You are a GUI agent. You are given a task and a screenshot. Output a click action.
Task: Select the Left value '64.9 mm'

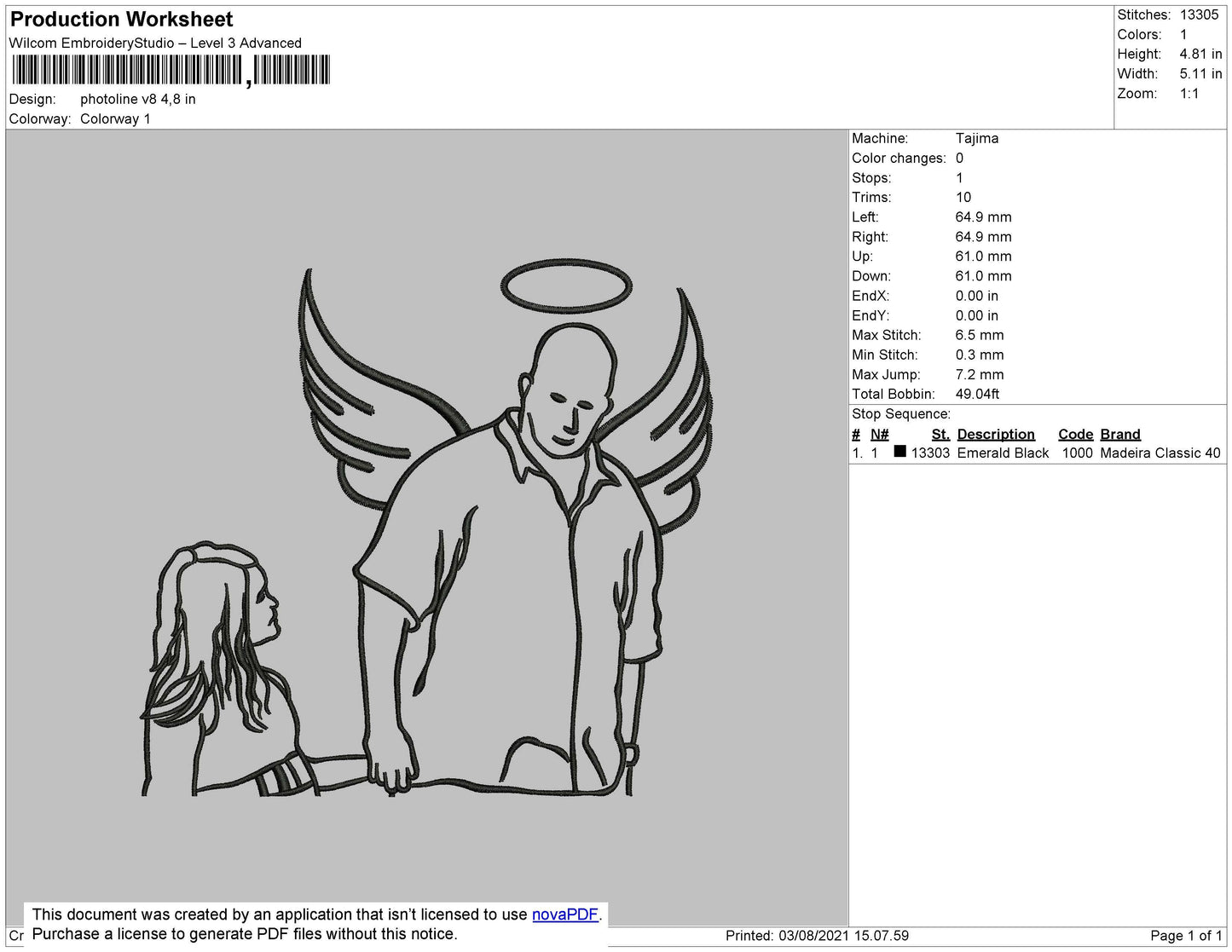[x=984, y=216]
